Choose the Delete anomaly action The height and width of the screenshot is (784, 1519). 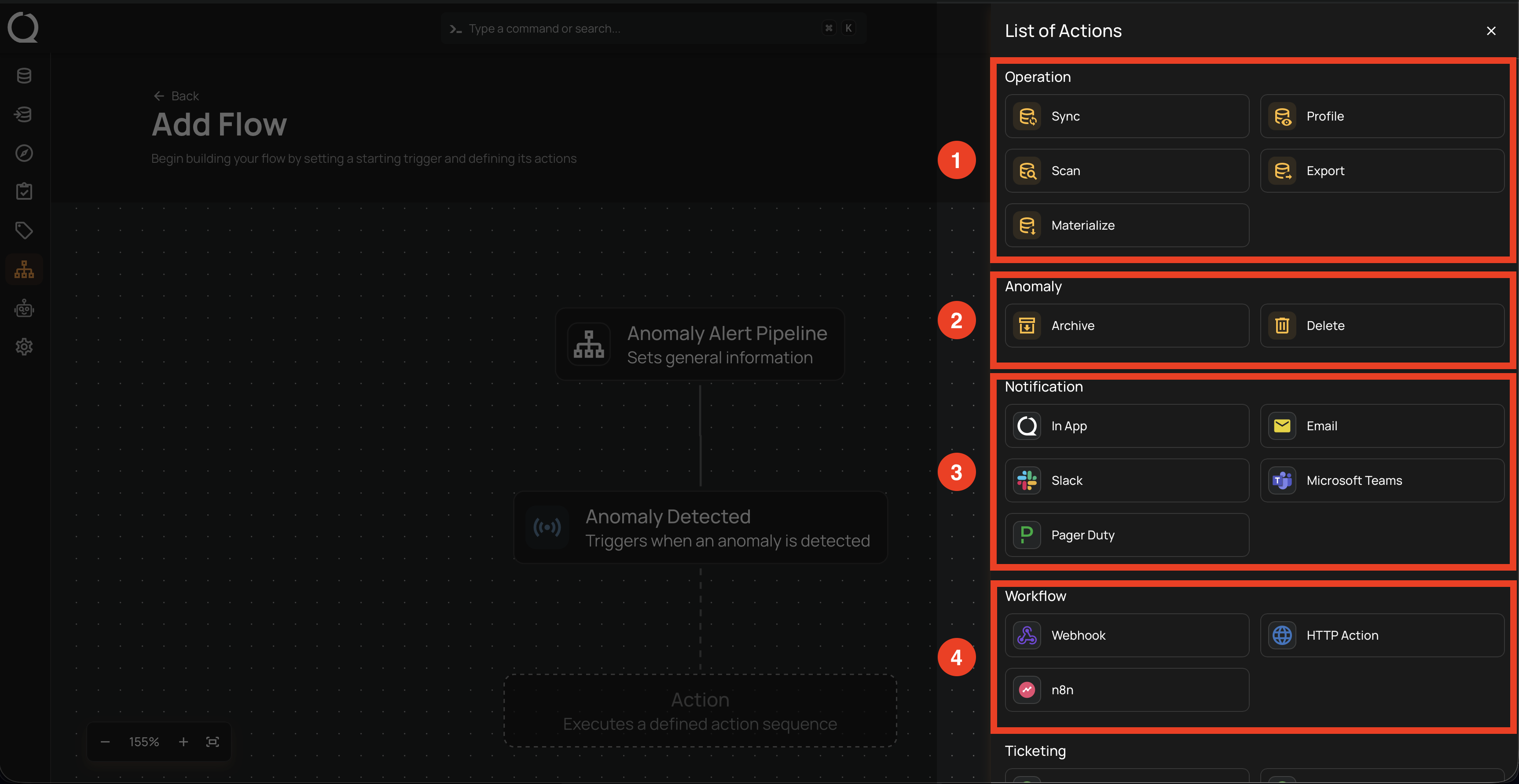point(1381,326)
